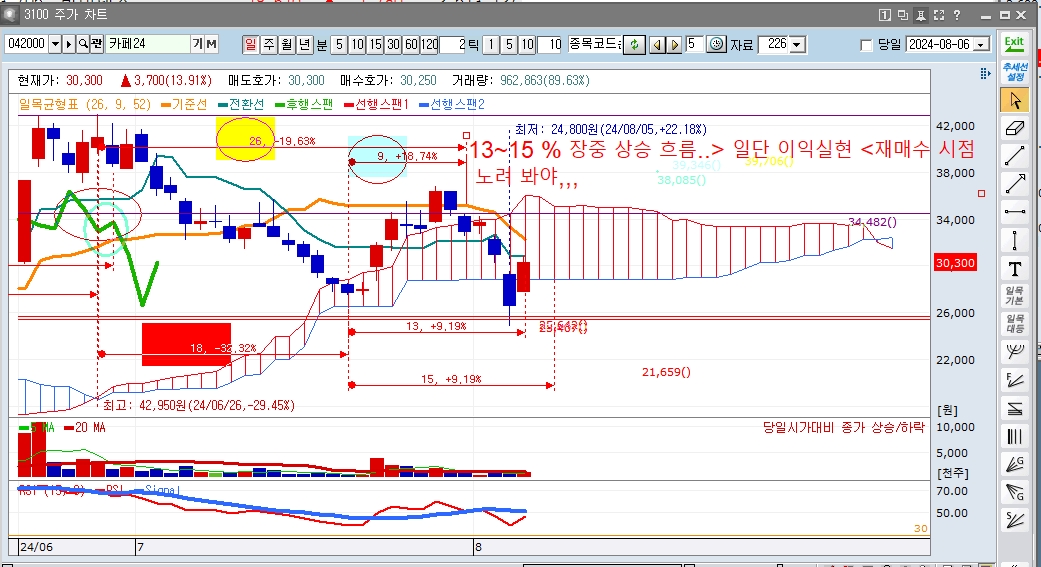Open the help question mark icon
This screenshot has height=567, width=1041.
pos(957,15)
